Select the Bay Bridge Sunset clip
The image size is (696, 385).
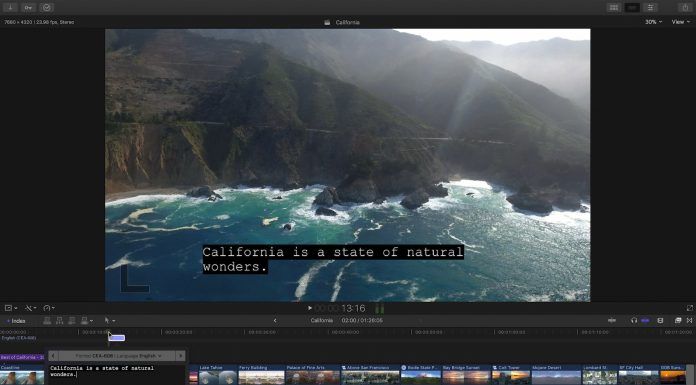click(466, 374)
